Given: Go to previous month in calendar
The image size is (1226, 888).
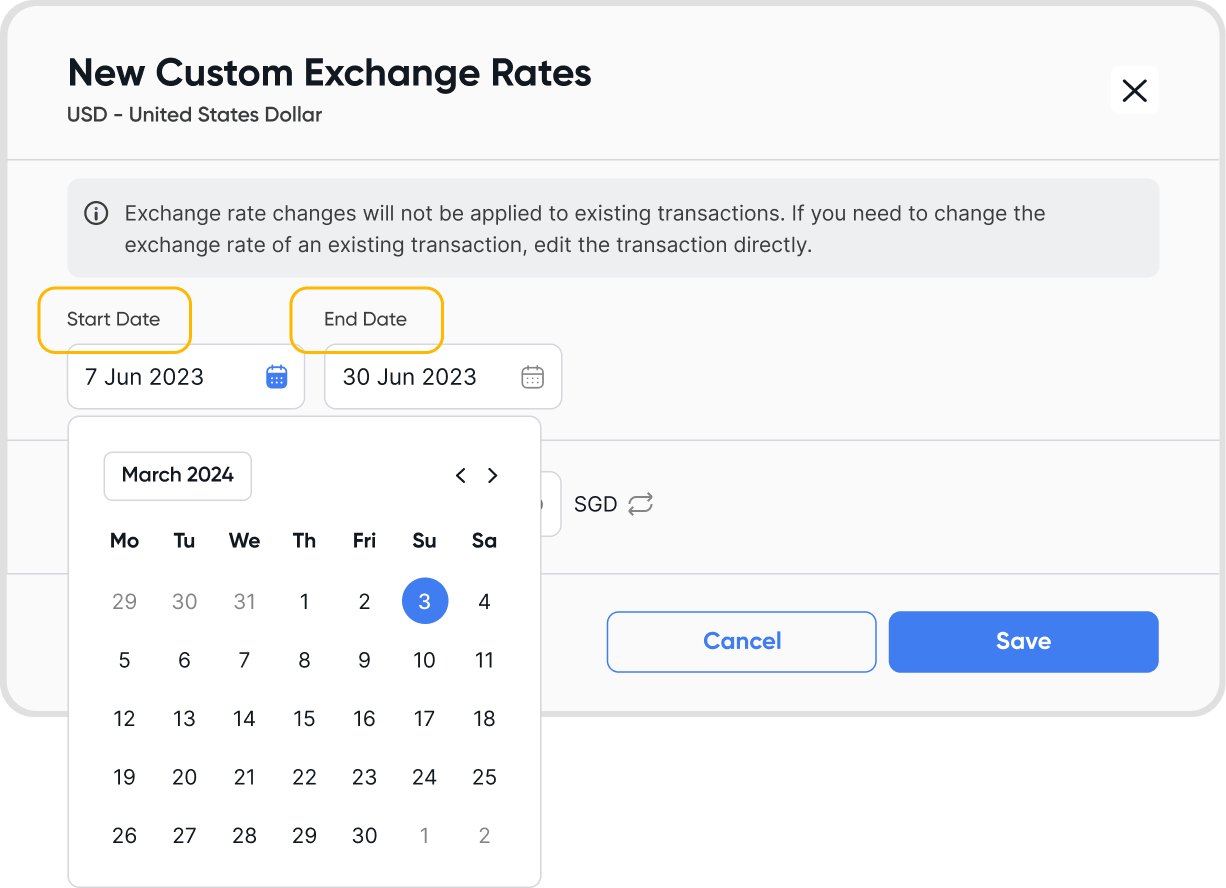Looking at the screenshot, I should coord(460,476).
